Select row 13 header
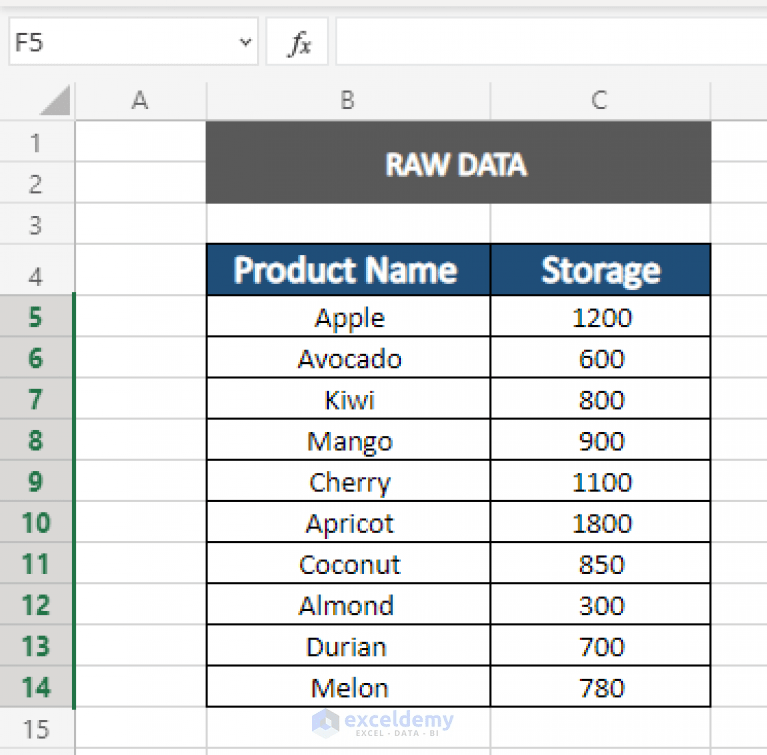 coord(36,645)
